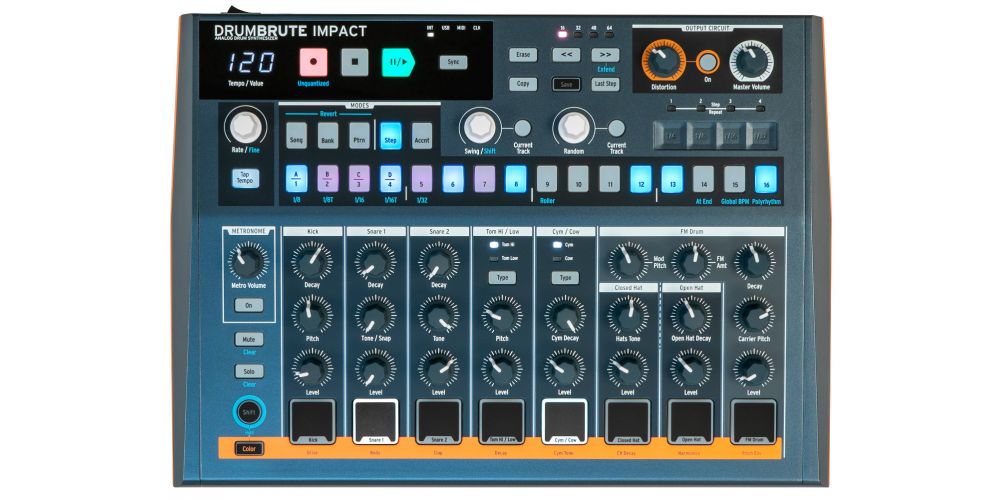Hit the Cym / Cow pad
Viewport: 1000px width, 500px height.
coord(565,422)
